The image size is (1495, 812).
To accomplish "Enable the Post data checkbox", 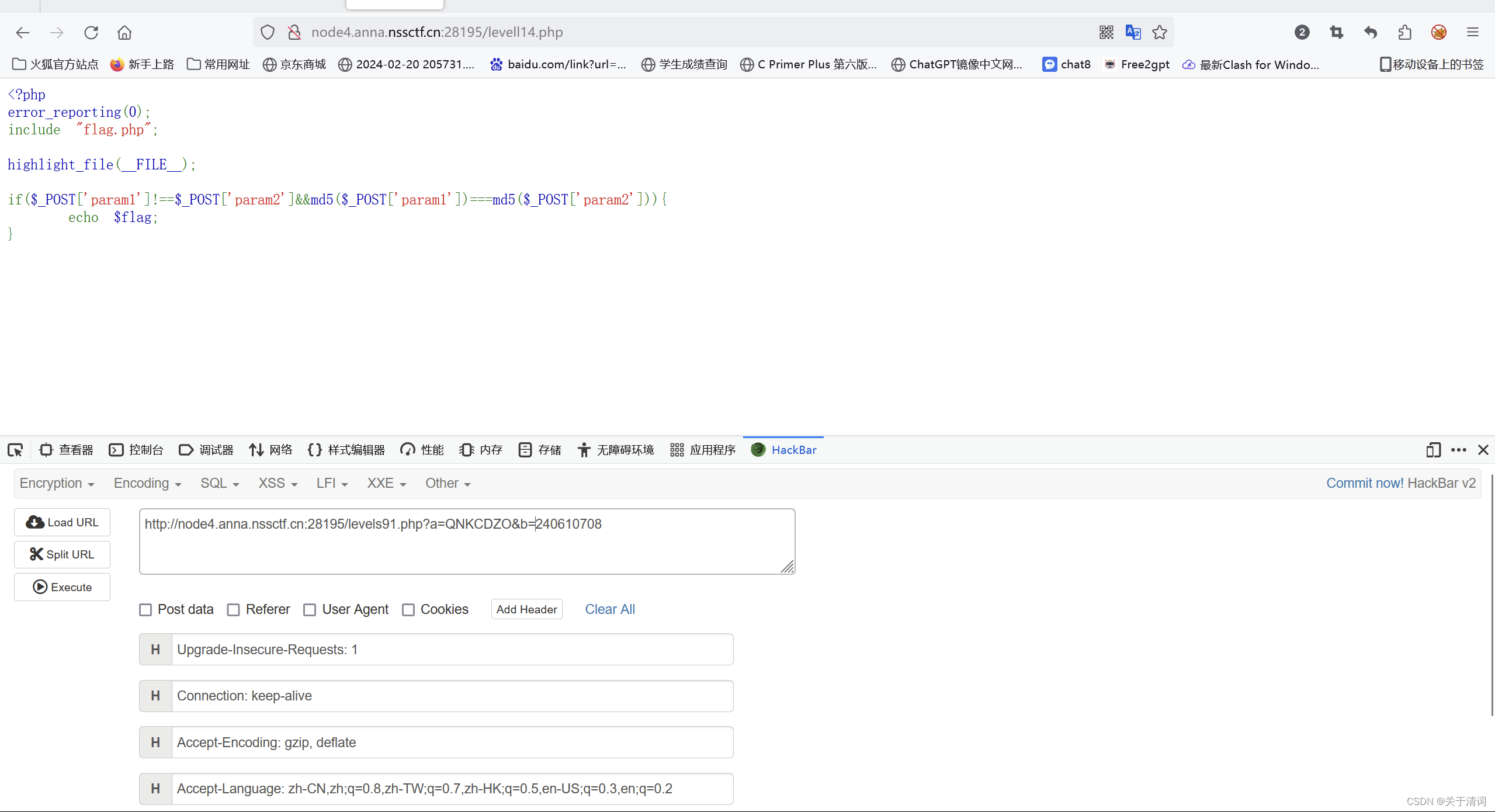I will pyautogui.click(x=145, y=610).
